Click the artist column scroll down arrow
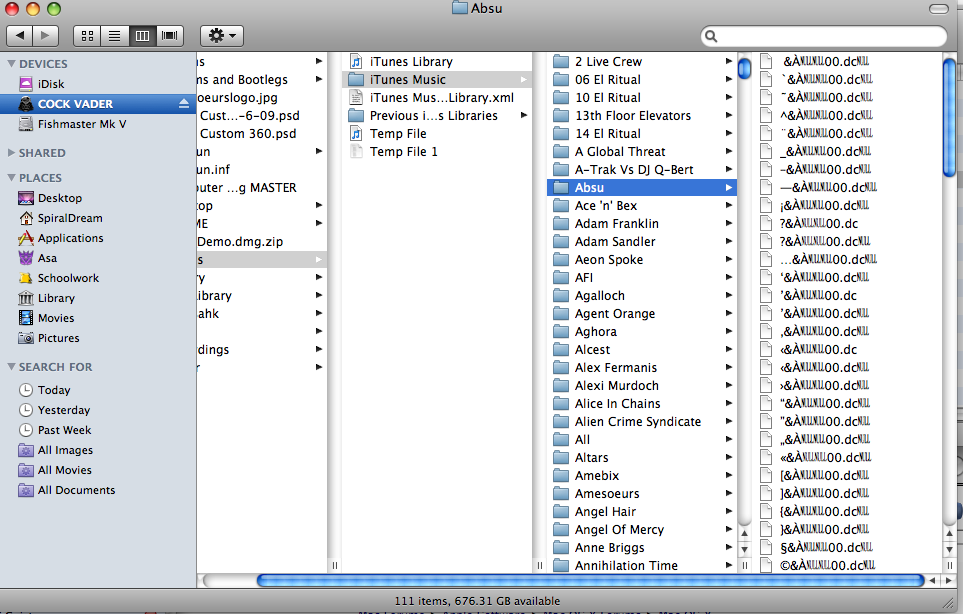963x614 pixels. (x=744, y=549)
